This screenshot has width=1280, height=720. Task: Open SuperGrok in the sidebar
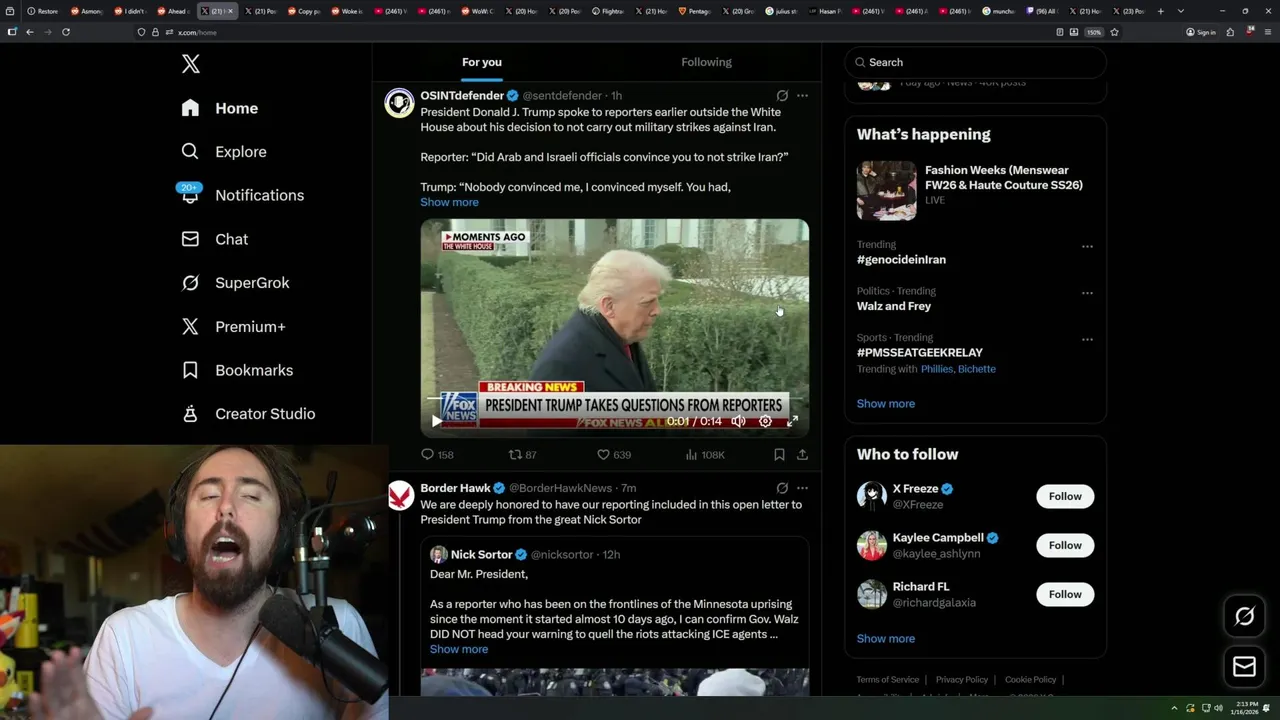235,283
